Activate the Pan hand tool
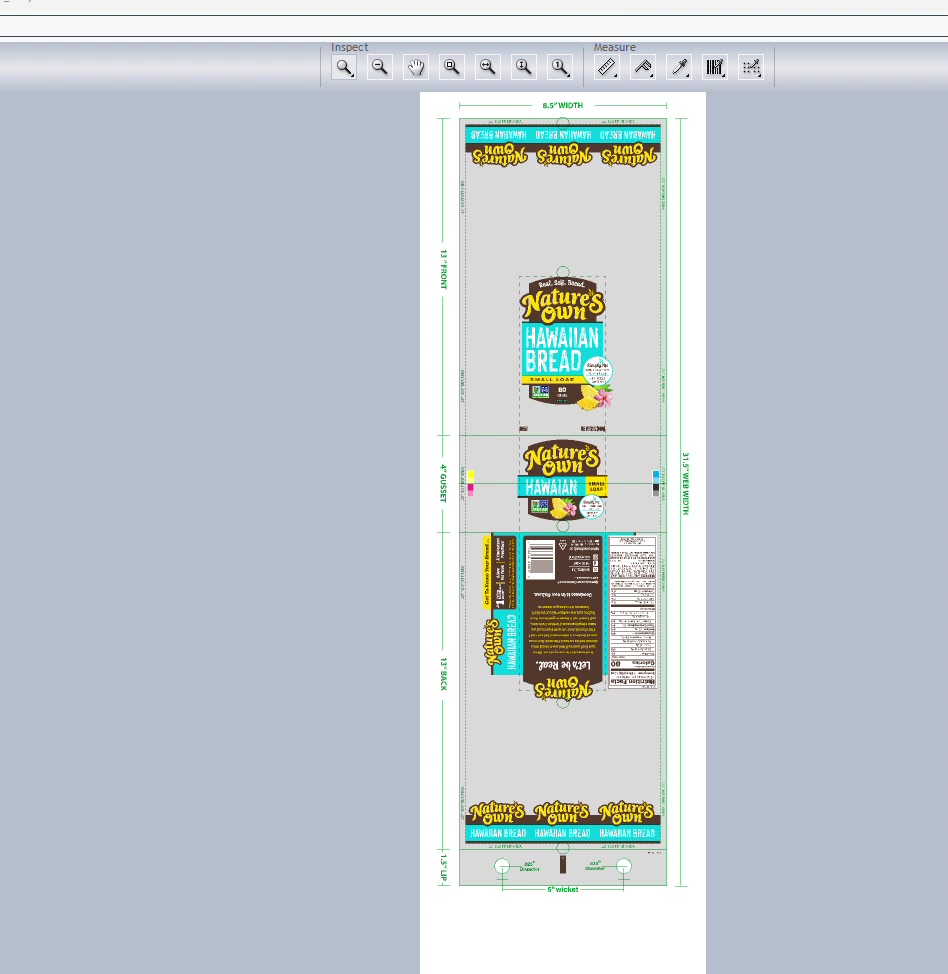948x974 pixels. 416,67
